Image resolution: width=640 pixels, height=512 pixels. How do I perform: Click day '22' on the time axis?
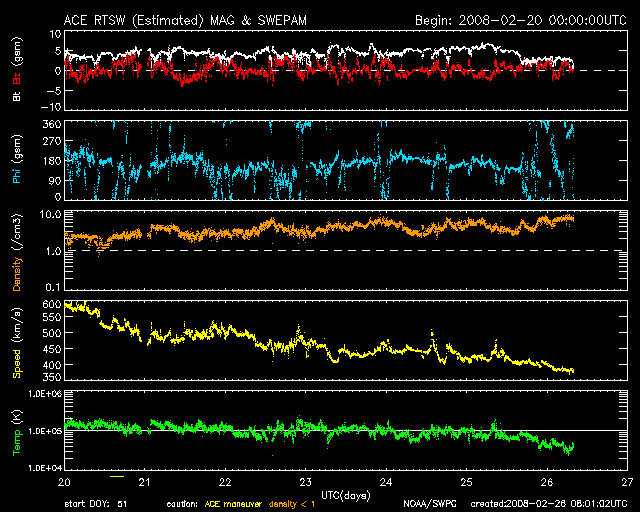225,482
